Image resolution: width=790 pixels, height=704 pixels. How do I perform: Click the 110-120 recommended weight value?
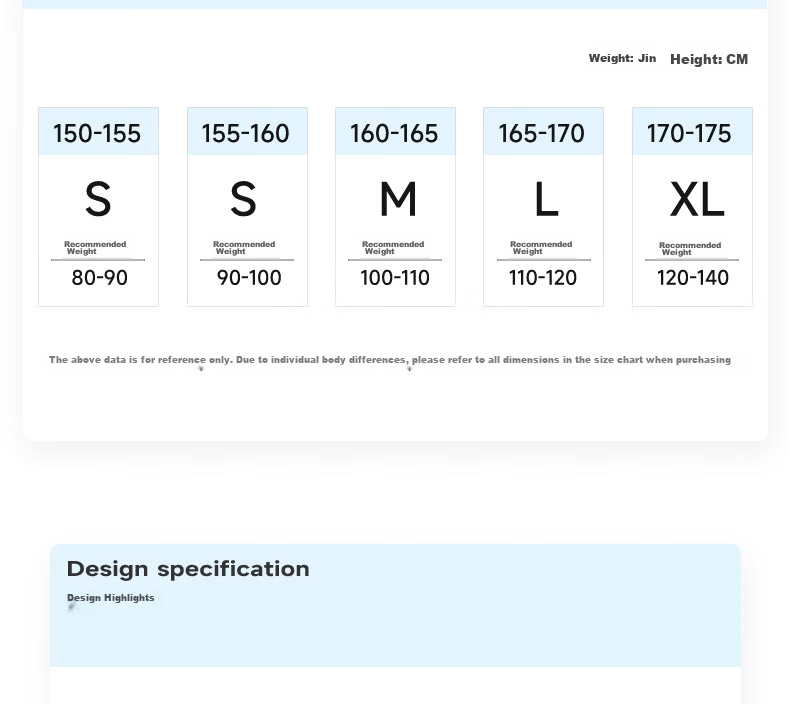pyautogui.click(x=543, y=278)
